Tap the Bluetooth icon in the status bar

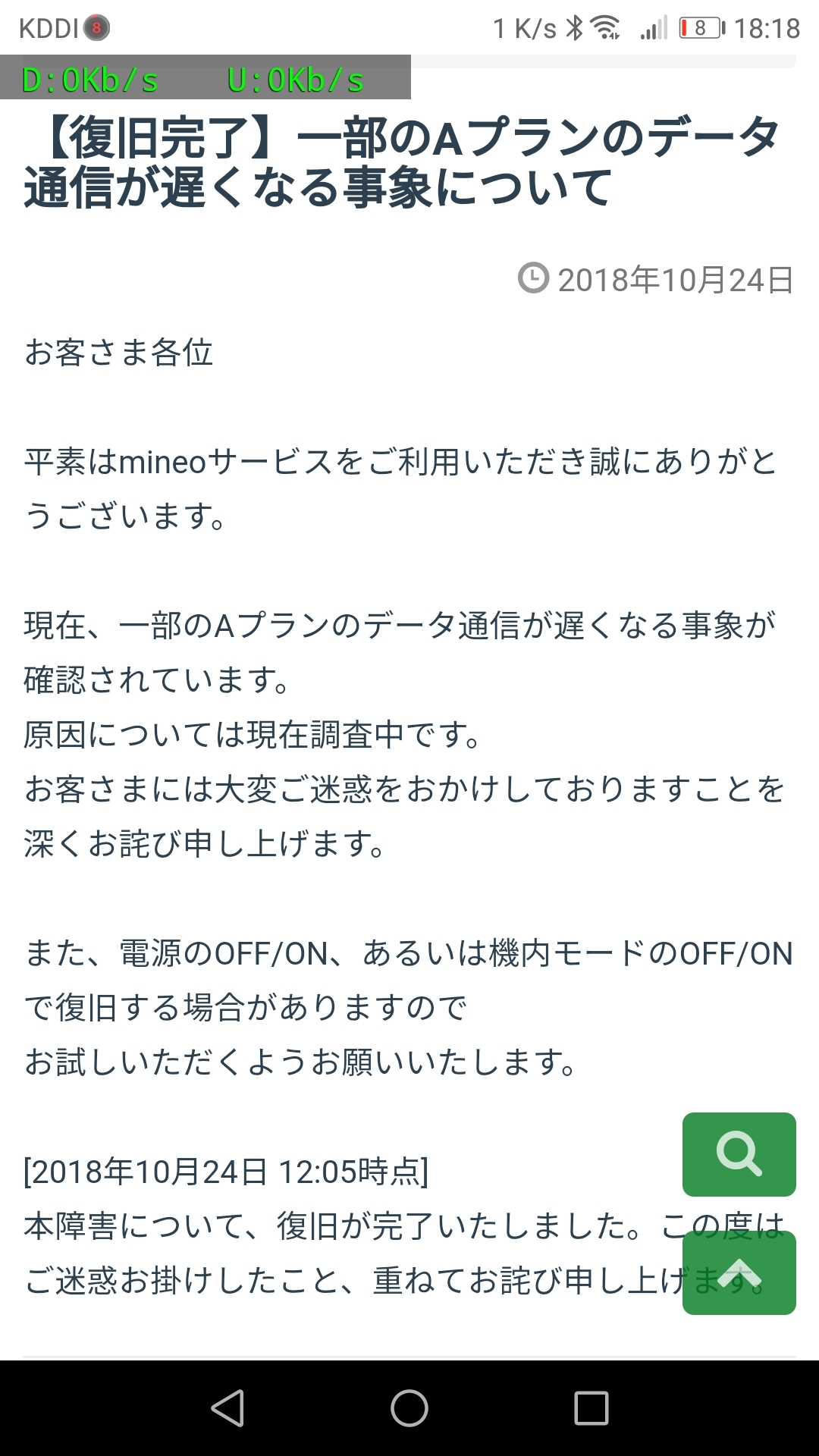576,29
